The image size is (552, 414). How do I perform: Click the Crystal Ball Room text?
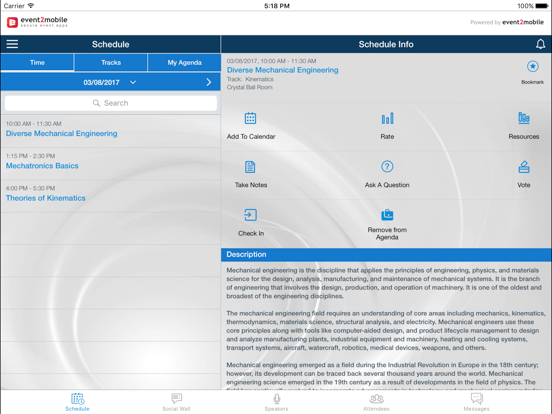tap(250, 87)
